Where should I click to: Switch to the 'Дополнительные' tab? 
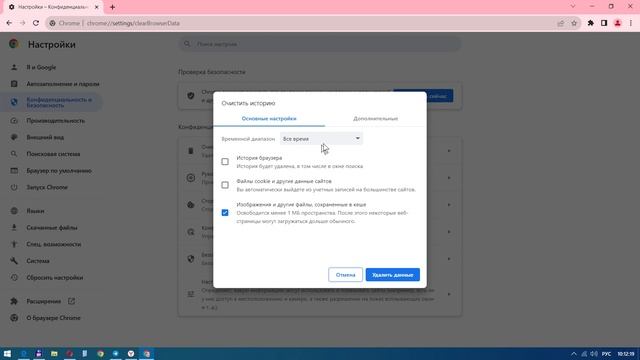tap(375, 118)
